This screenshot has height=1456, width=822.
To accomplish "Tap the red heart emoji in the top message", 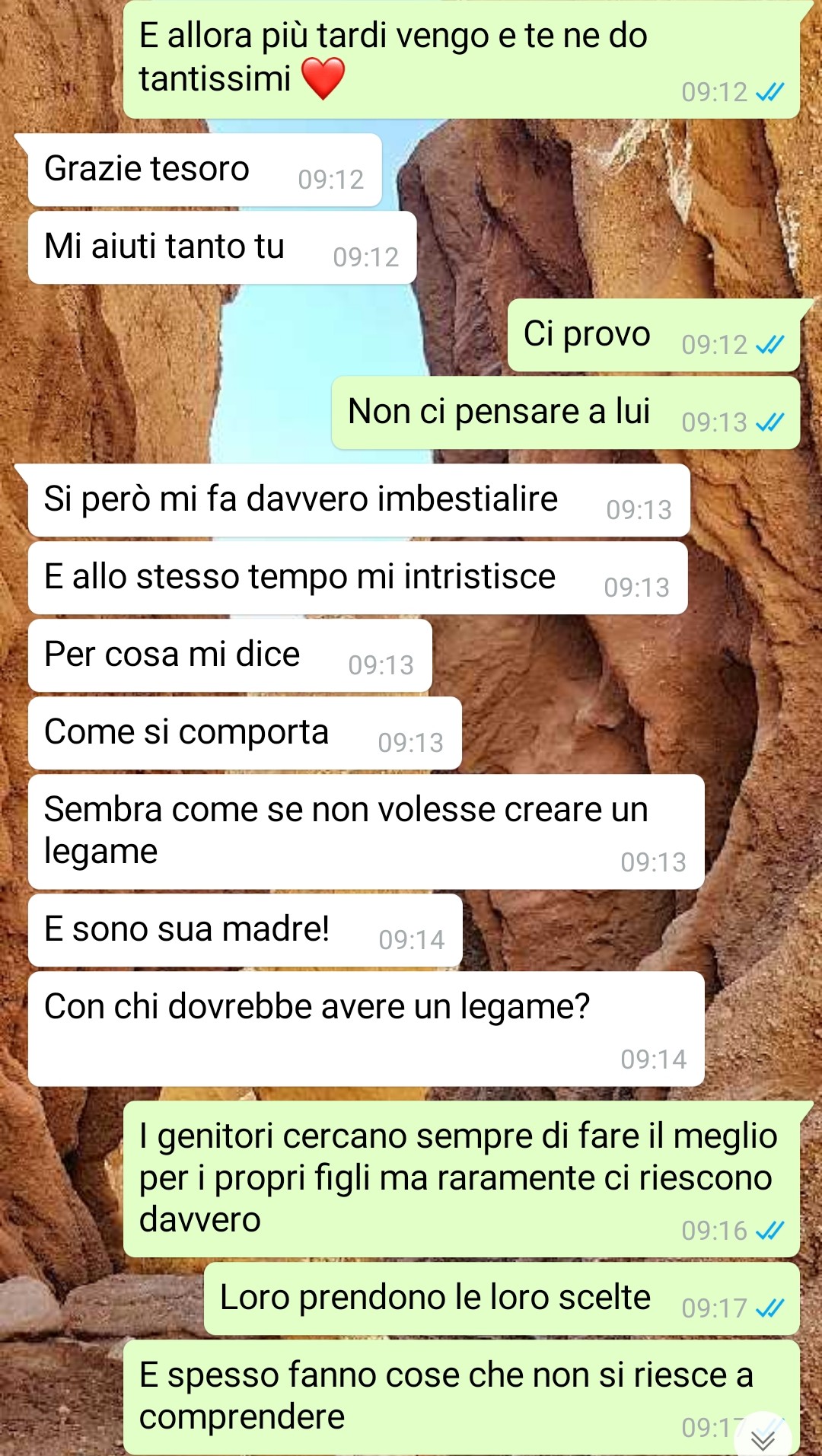I will pos(323,79).
